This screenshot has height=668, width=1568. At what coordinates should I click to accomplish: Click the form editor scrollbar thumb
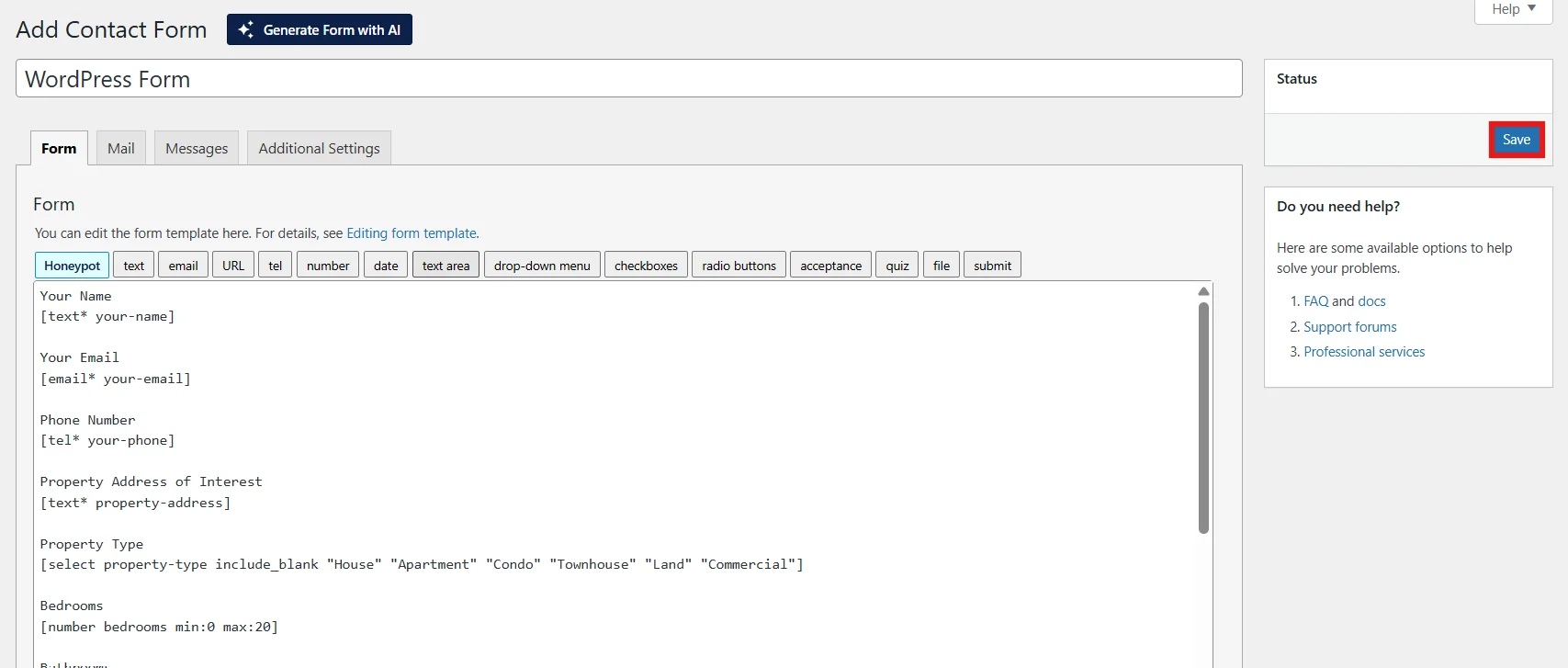(x=1203, y=418)
